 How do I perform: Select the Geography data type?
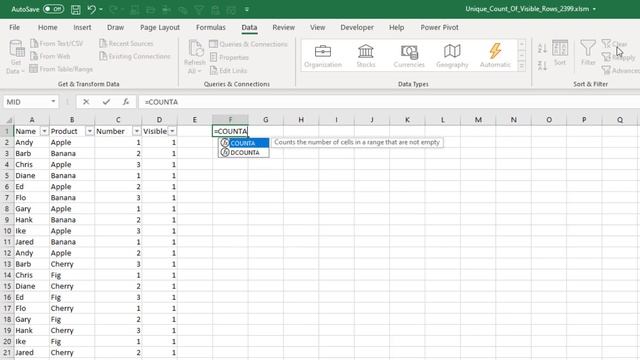452,56
